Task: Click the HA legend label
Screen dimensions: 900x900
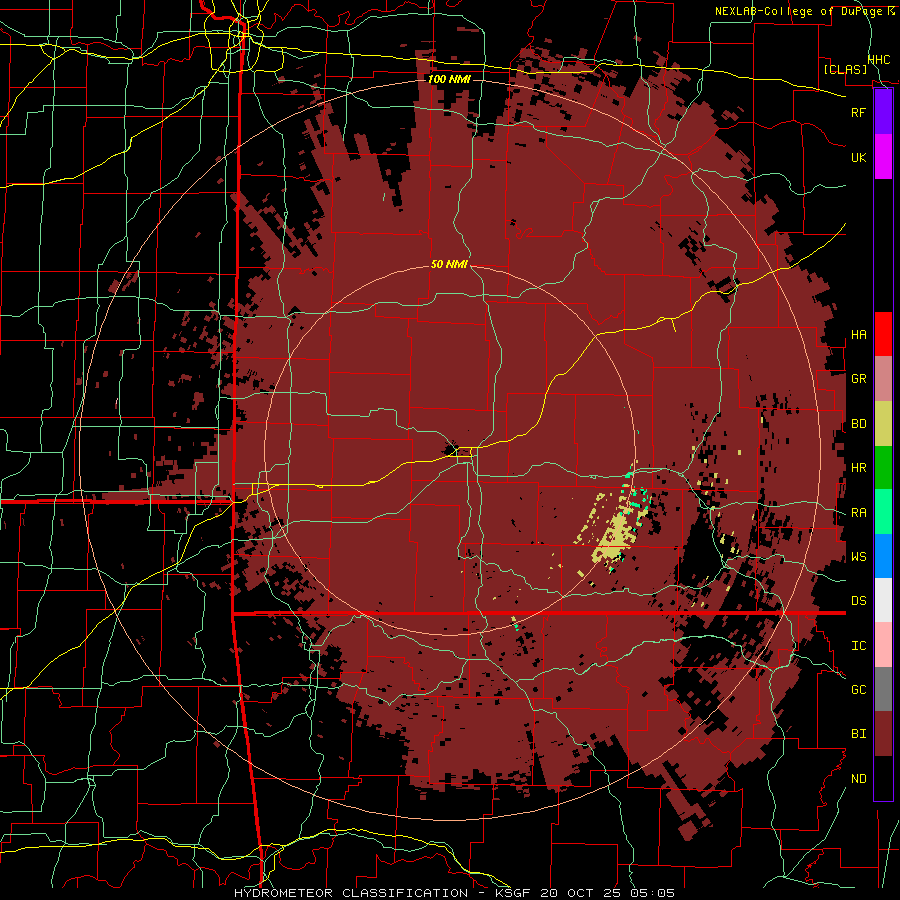Action: [x=858, y=335]
